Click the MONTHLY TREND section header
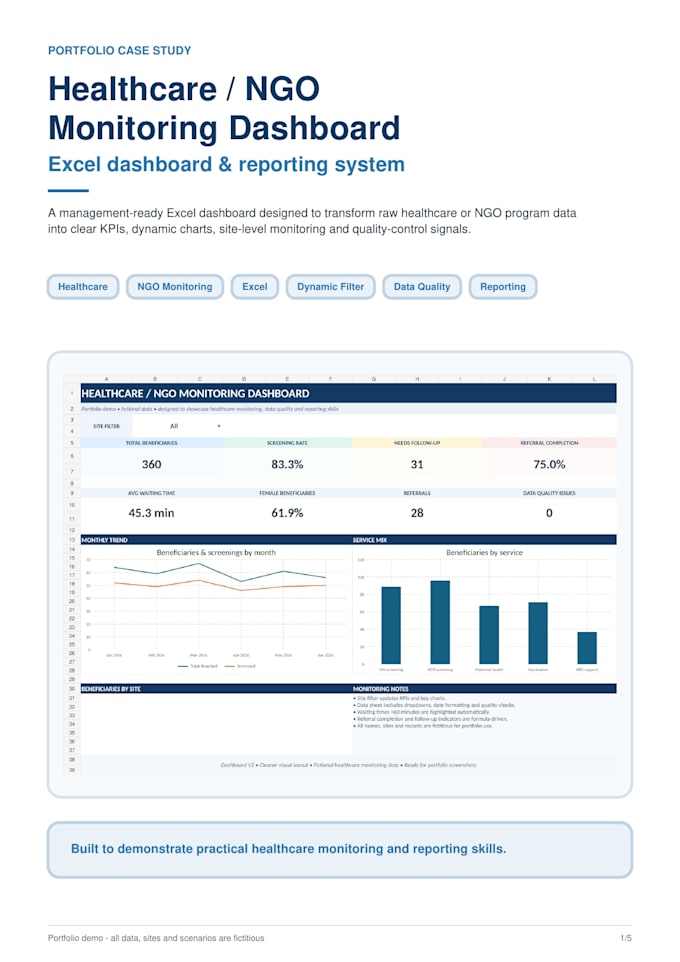Image resolution: width=680 pixels, height=962 pixels. click(x=216, y=540)
